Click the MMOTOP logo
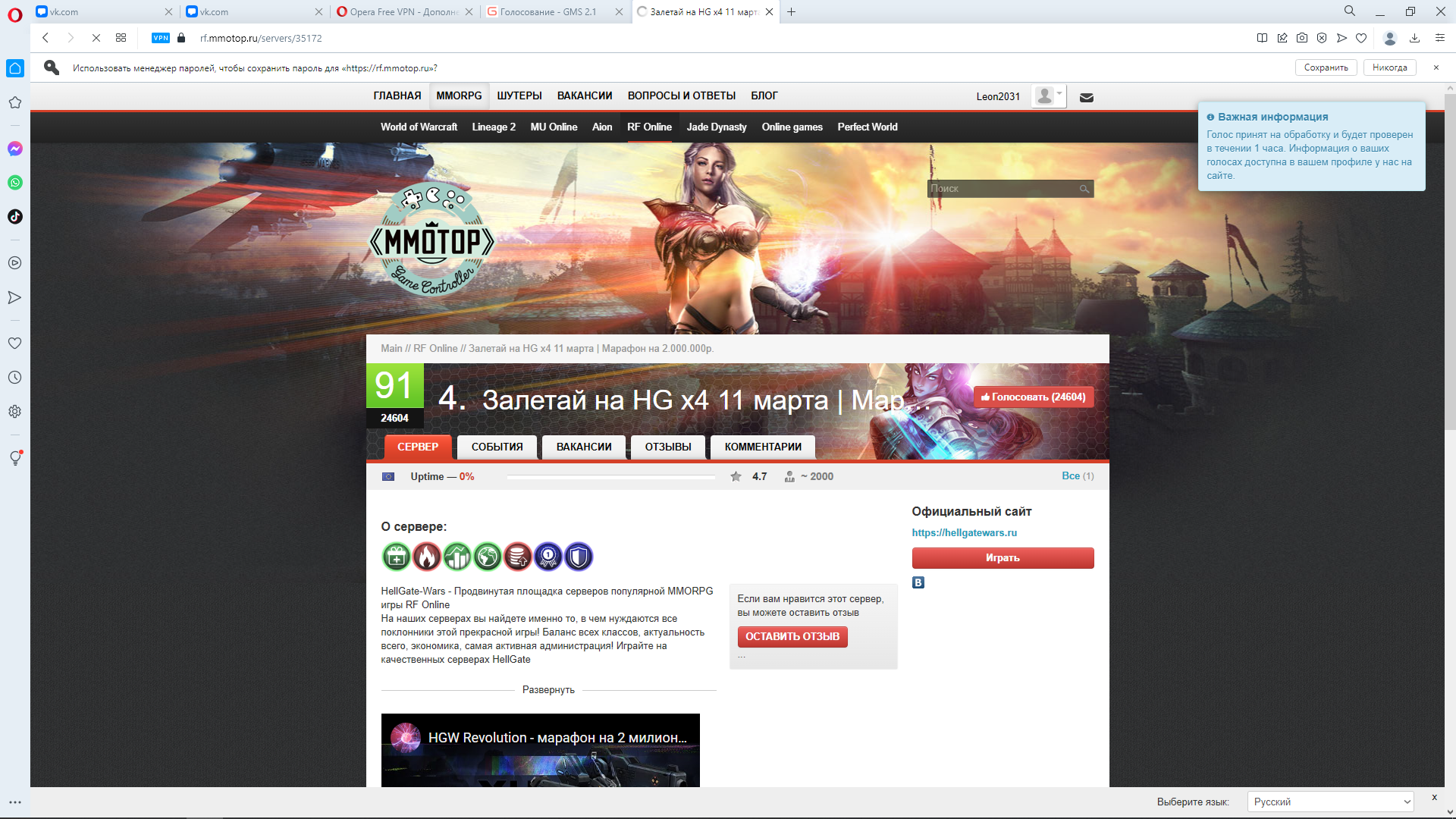 pyautogui.click(x=431, y=240)
